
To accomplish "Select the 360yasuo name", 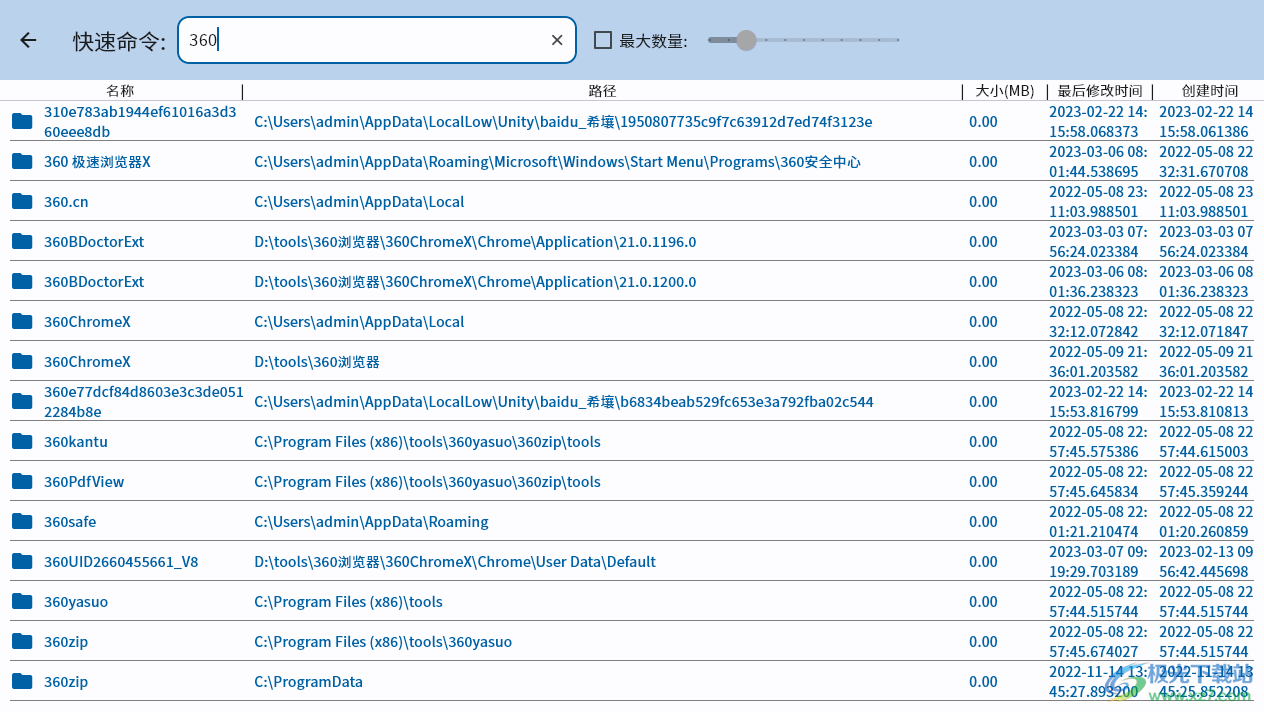I will 76,602.
